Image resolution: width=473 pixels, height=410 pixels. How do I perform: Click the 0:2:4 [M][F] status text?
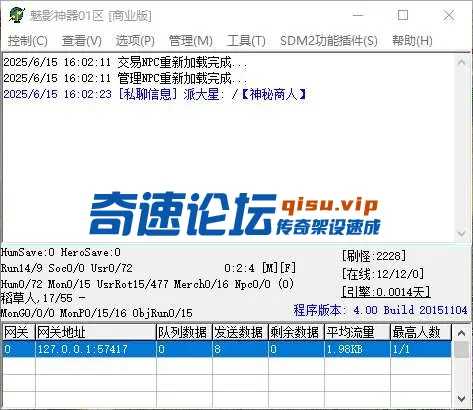(x=260, y=268)
